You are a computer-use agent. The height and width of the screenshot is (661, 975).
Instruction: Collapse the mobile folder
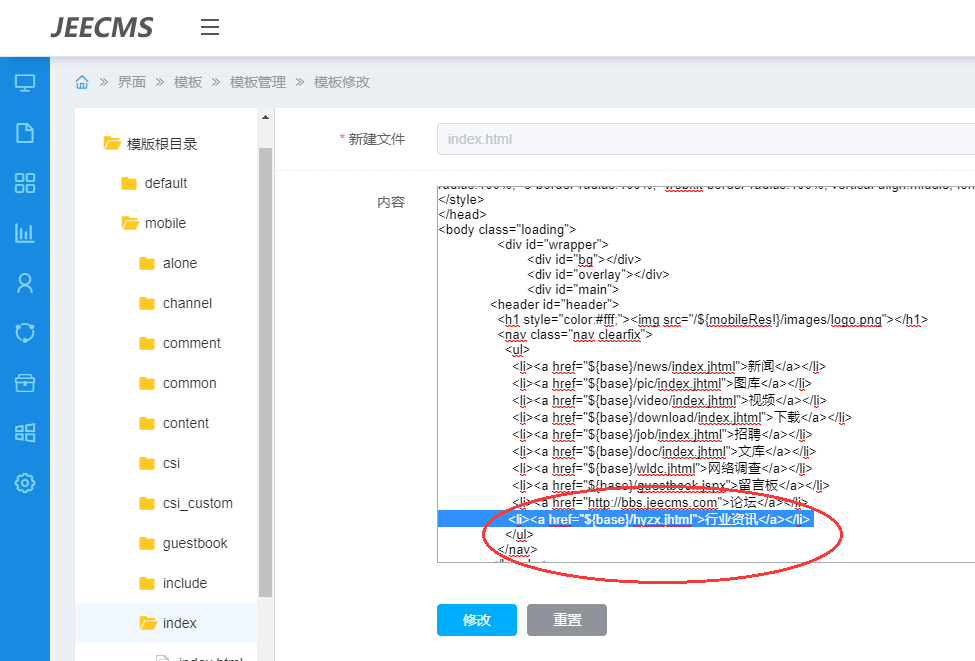[x=165, y=223]
